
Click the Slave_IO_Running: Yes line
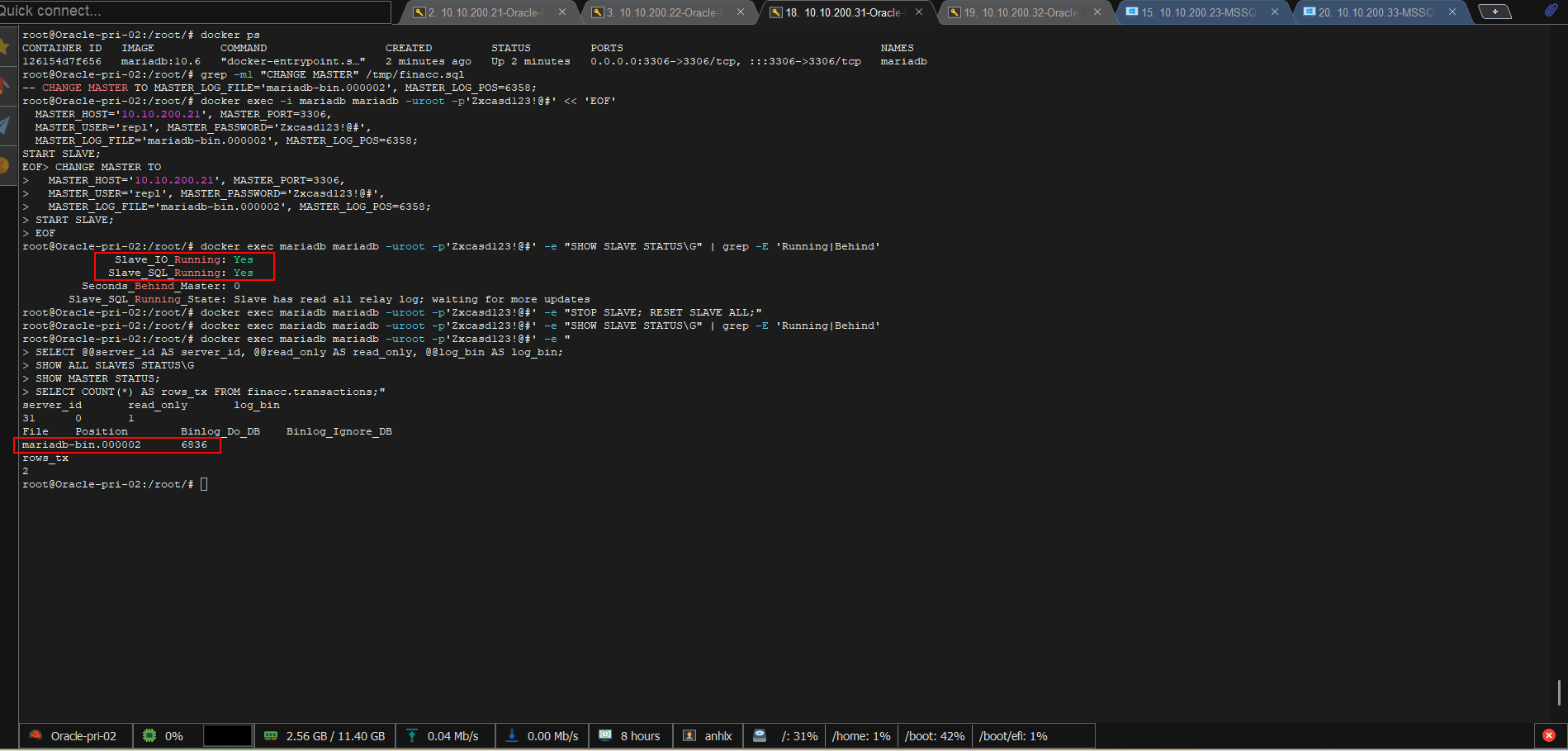coord(184,259)
